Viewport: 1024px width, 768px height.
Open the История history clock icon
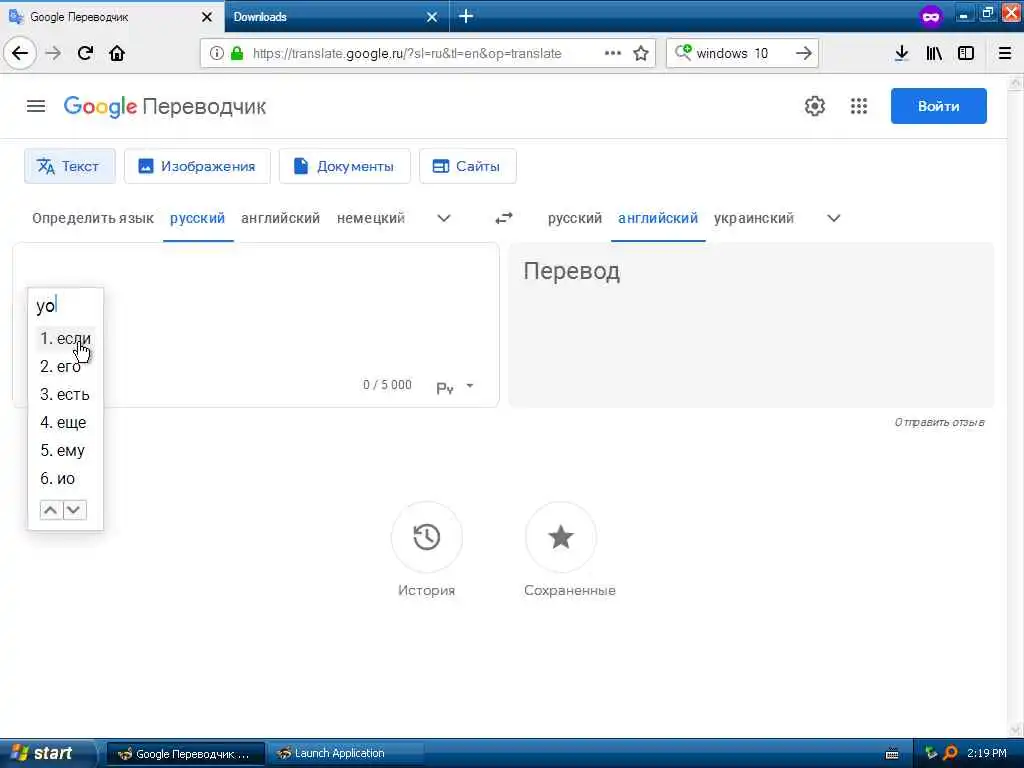(426, 537)
